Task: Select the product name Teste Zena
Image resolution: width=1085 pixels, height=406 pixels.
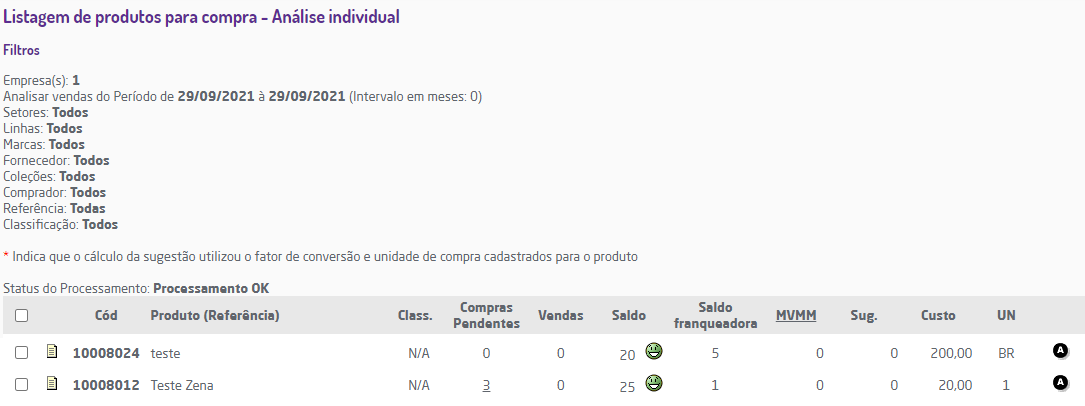Action: pos(182,385)
